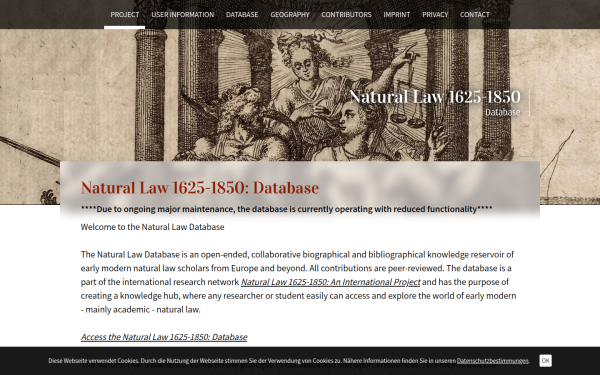Screen dimensions: 600x375
Task: Click 'Welcome to the Natural Law Database' text
Action: coord(152,227)
